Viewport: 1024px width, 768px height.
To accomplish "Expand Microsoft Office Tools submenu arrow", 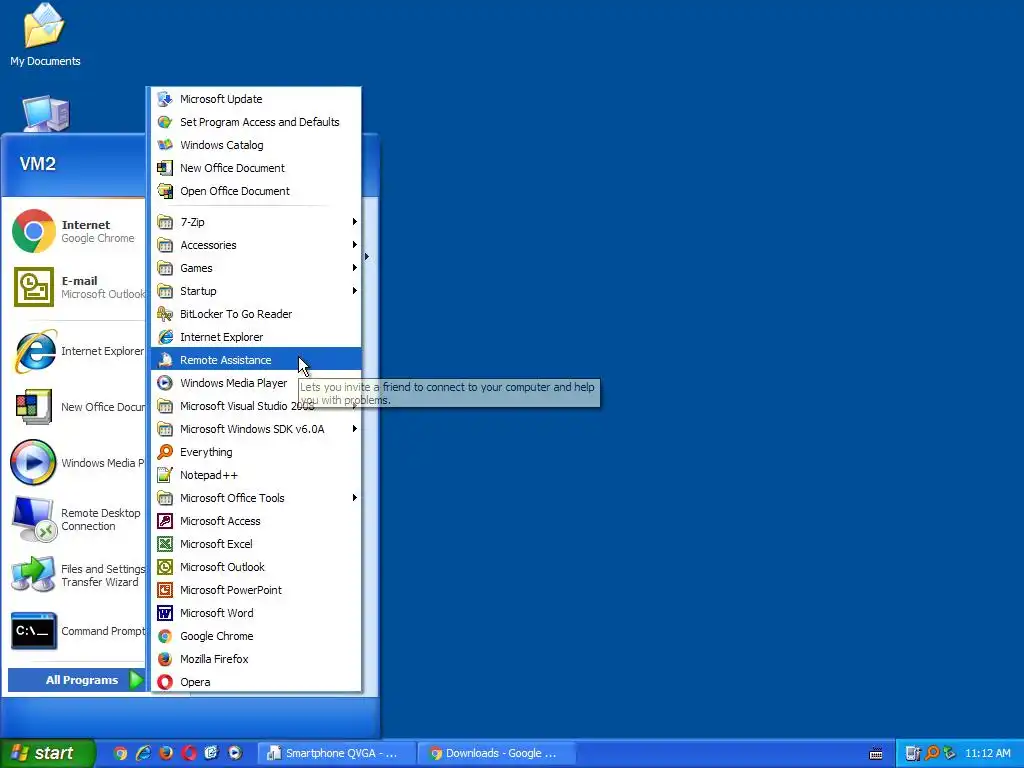I will coord(355,498).
